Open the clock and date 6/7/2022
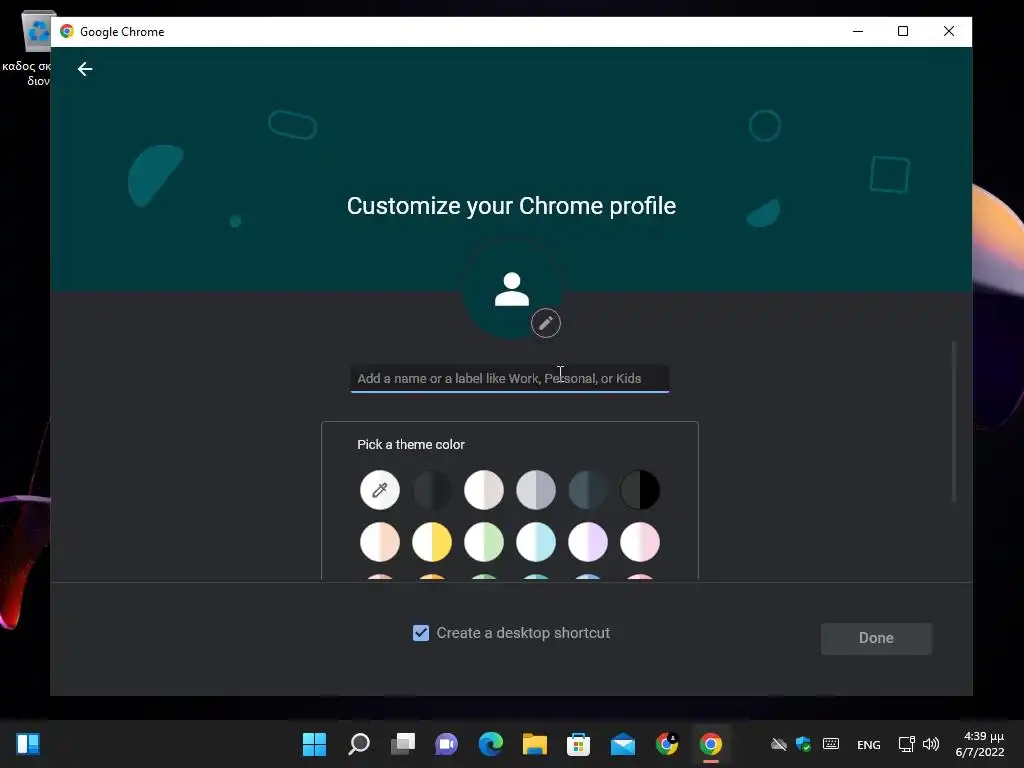The image size is (1024, 768). pyautogui.click(x=980, y=744)
